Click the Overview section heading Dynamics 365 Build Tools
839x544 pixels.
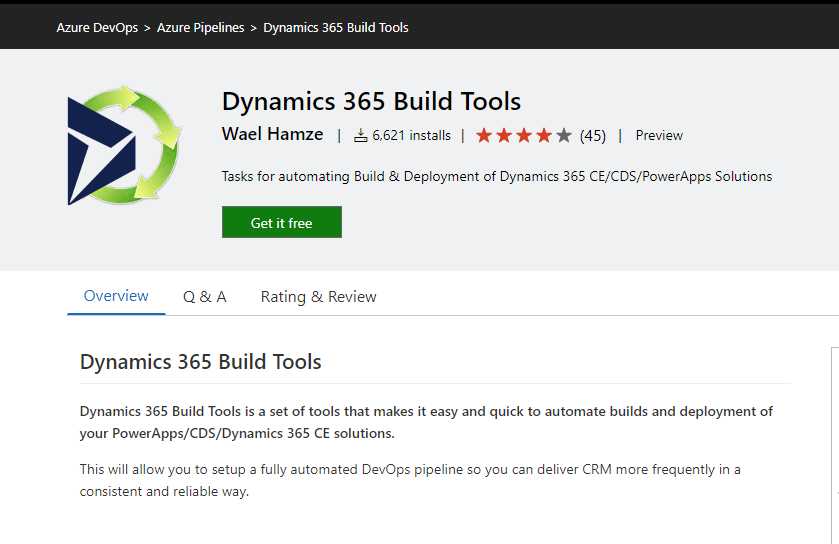pos(201,362)
